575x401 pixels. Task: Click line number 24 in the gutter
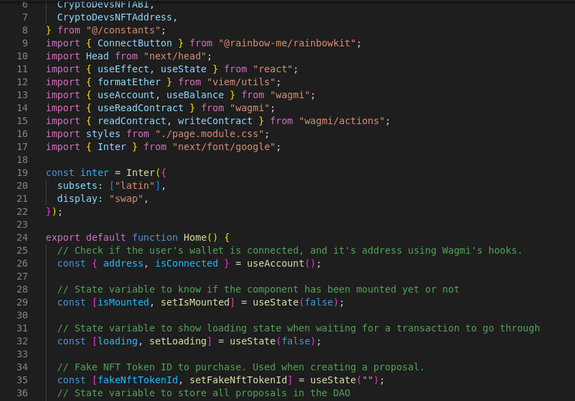22,238
